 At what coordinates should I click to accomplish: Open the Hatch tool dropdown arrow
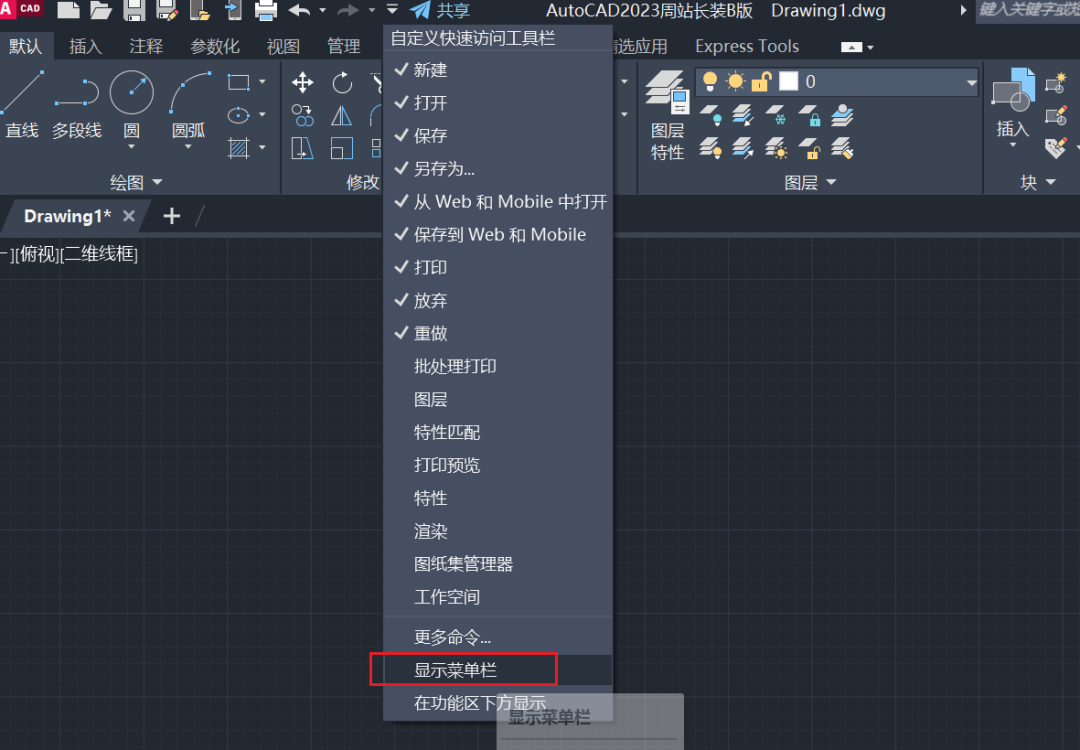[x=262, y=147]
